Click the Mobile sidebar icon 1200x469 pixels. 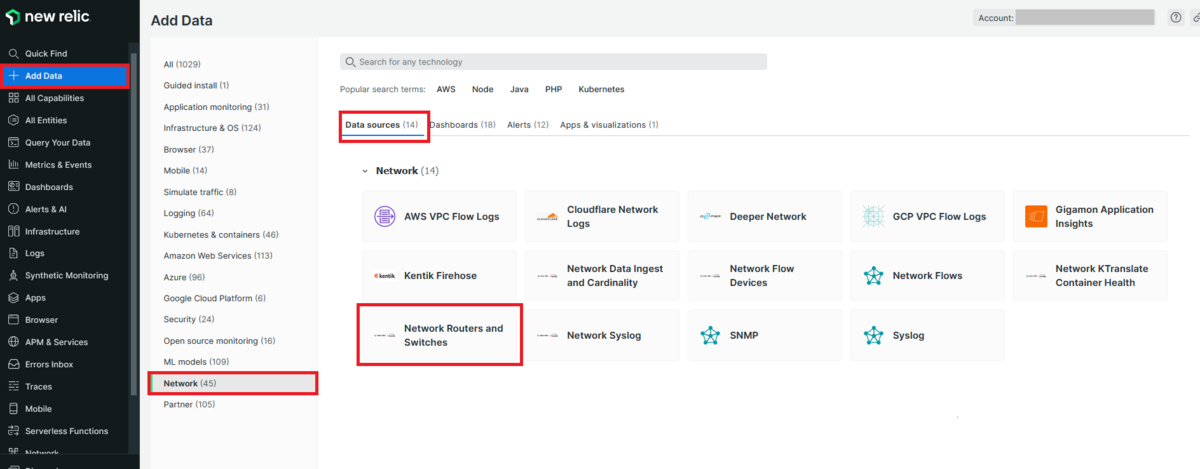(x=13, y=408)
